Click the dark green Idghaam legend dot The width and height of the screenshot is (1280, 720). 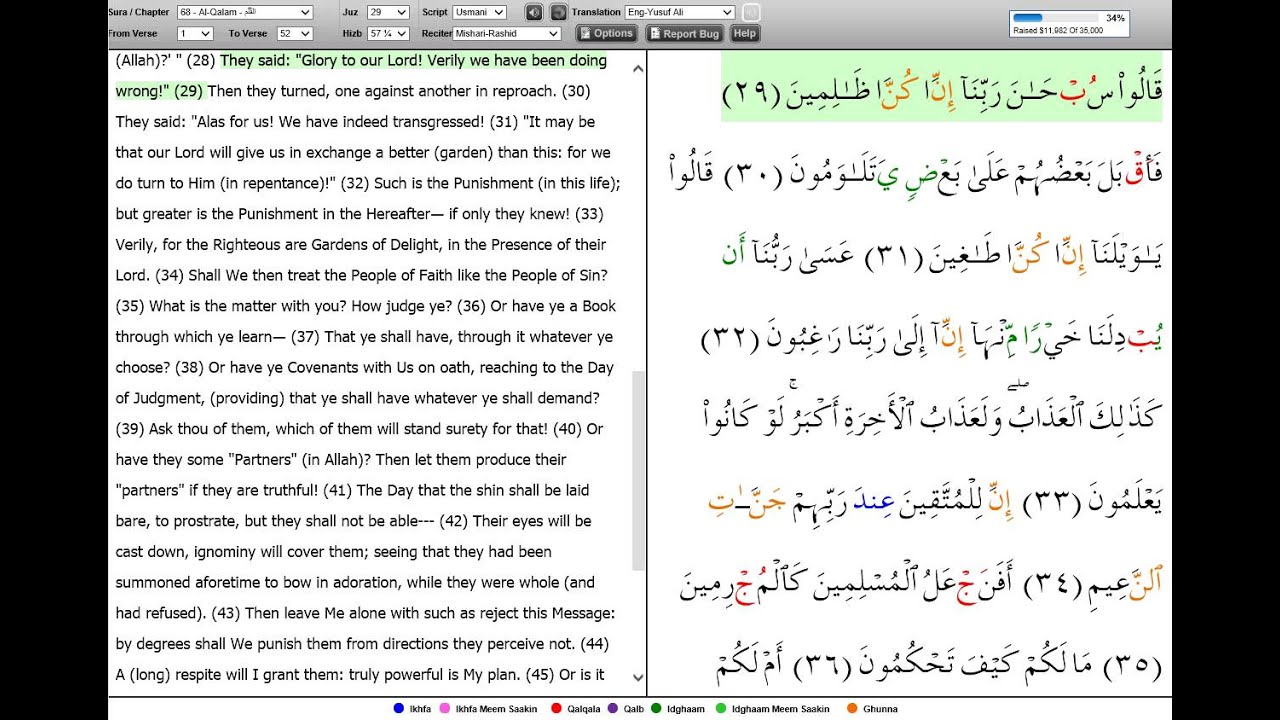pos(656,709)
